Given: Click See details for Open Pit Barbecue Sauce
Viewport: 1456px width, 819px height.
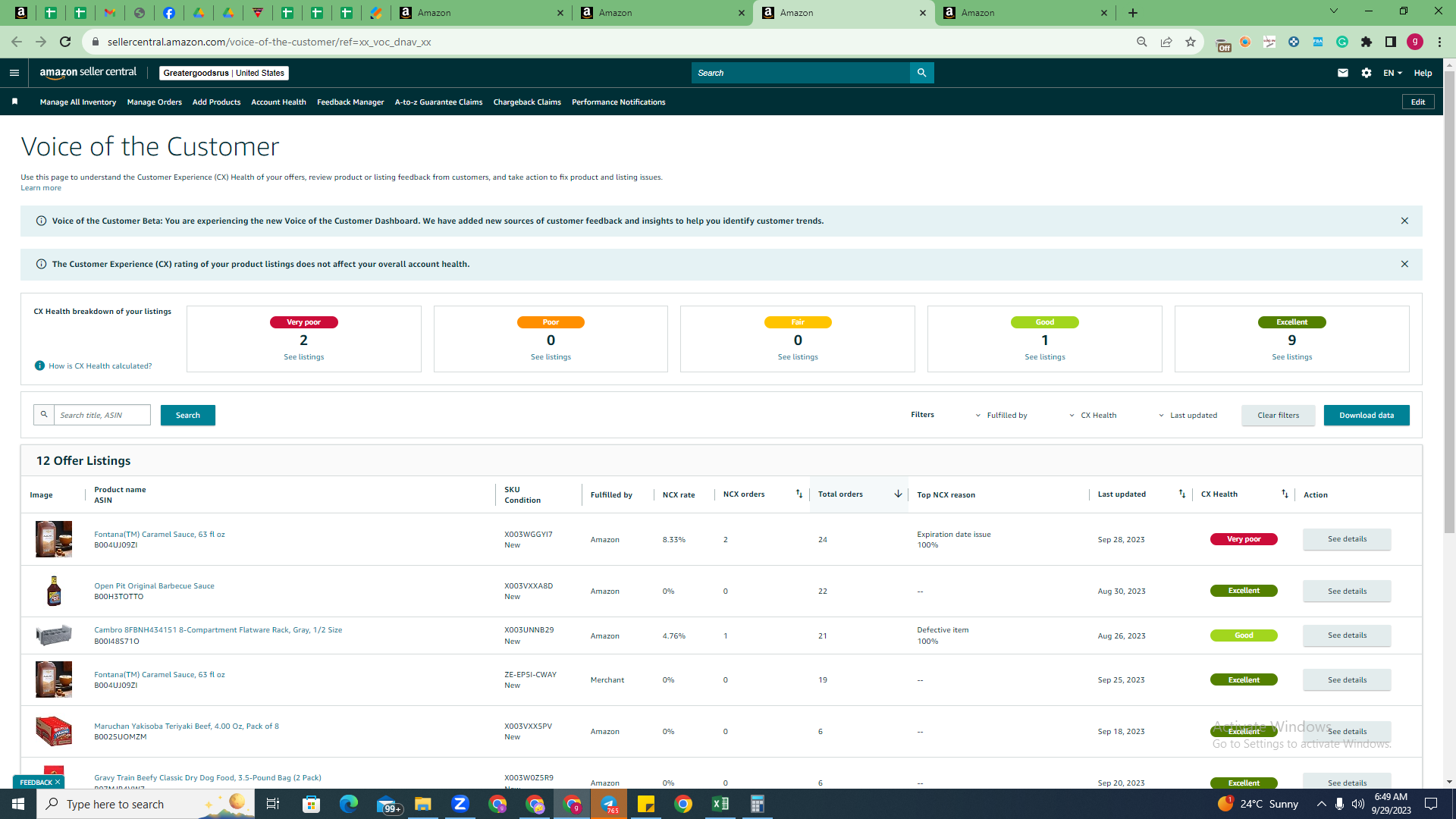Looking at the screenshot, I should 1347,591.
